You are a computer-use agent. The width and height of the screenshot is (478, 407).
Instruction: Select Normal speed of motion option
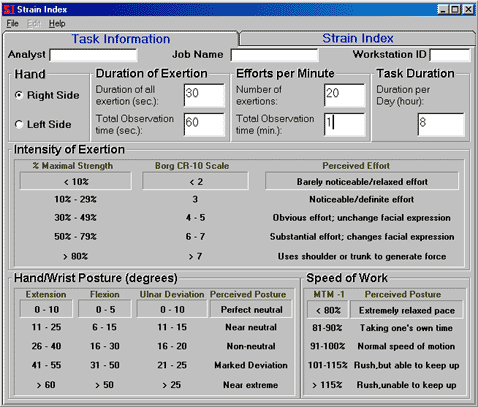pos(406,346)
